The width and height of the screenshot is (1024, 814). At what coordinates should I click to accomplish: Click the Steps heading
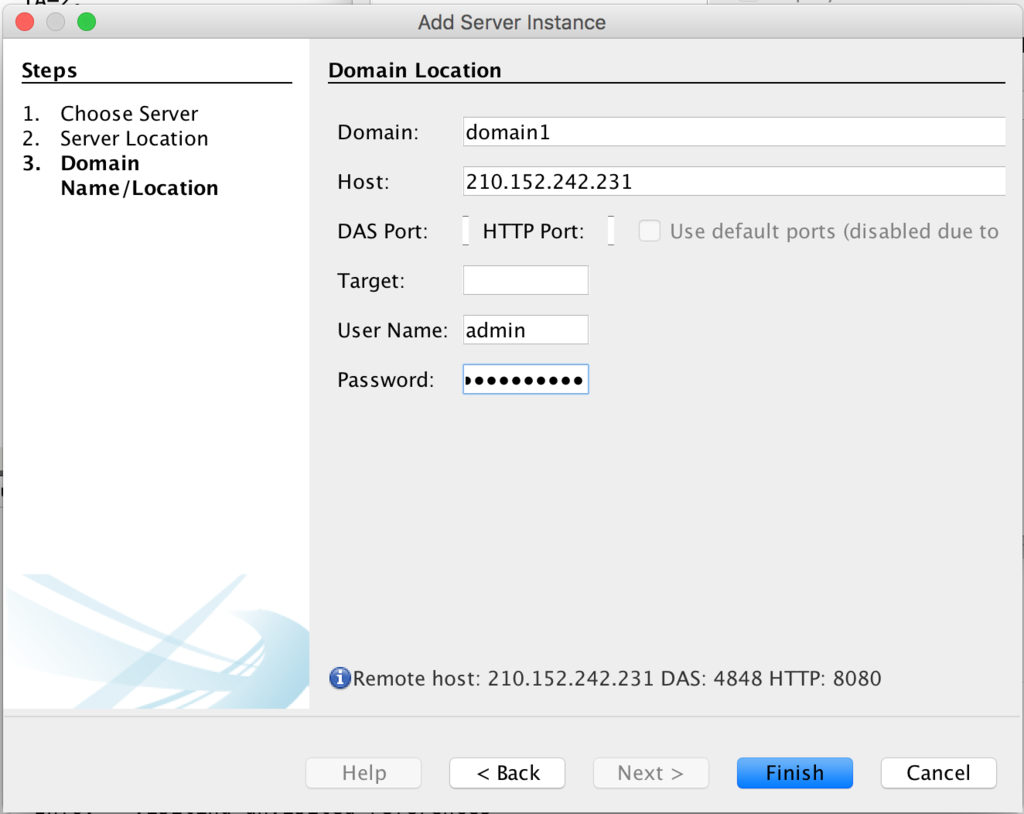point(49,70)
